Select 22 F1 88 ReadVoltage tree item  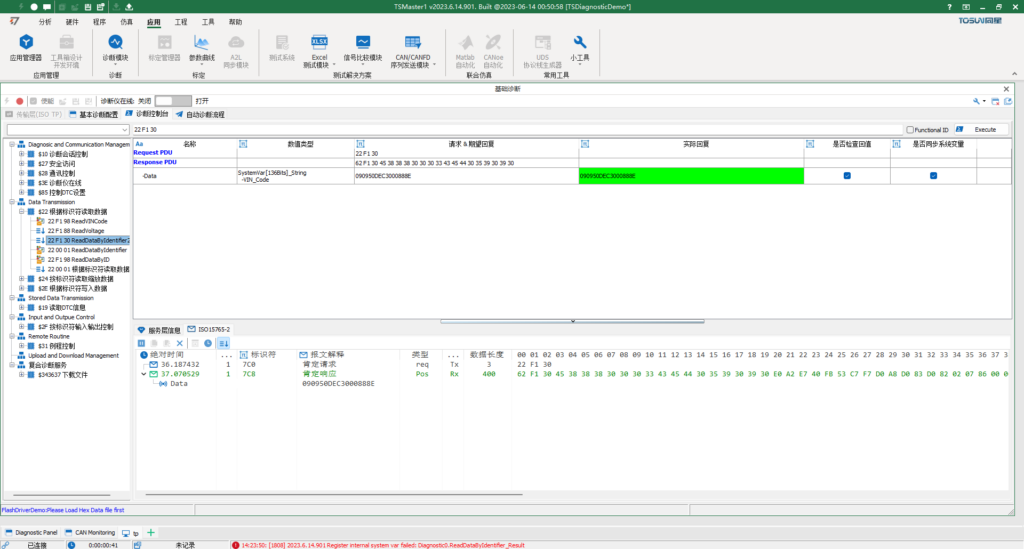[x=77, y=230]
